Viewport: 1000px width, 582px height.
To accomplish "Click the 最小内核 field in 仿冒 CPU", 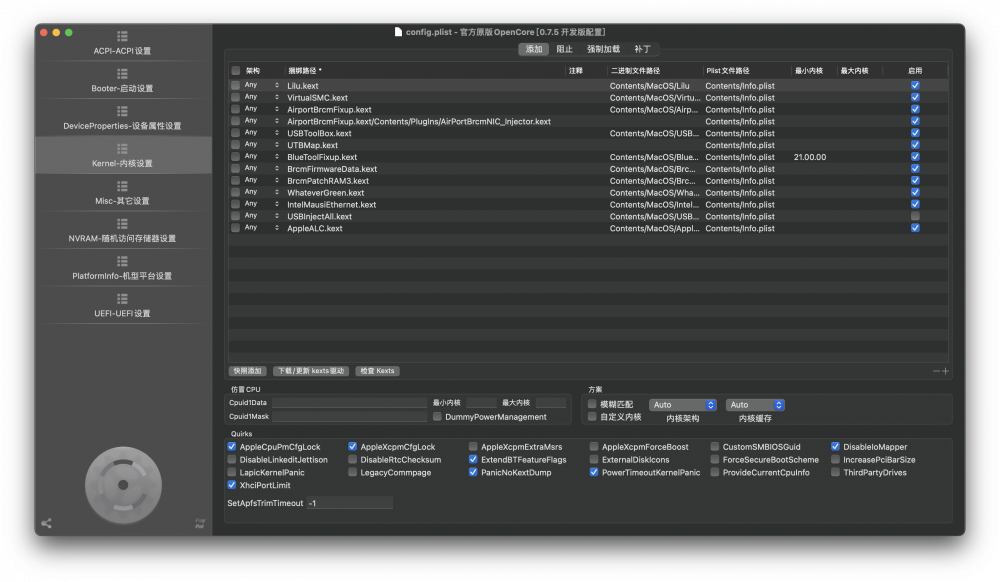I will point(481,403).
